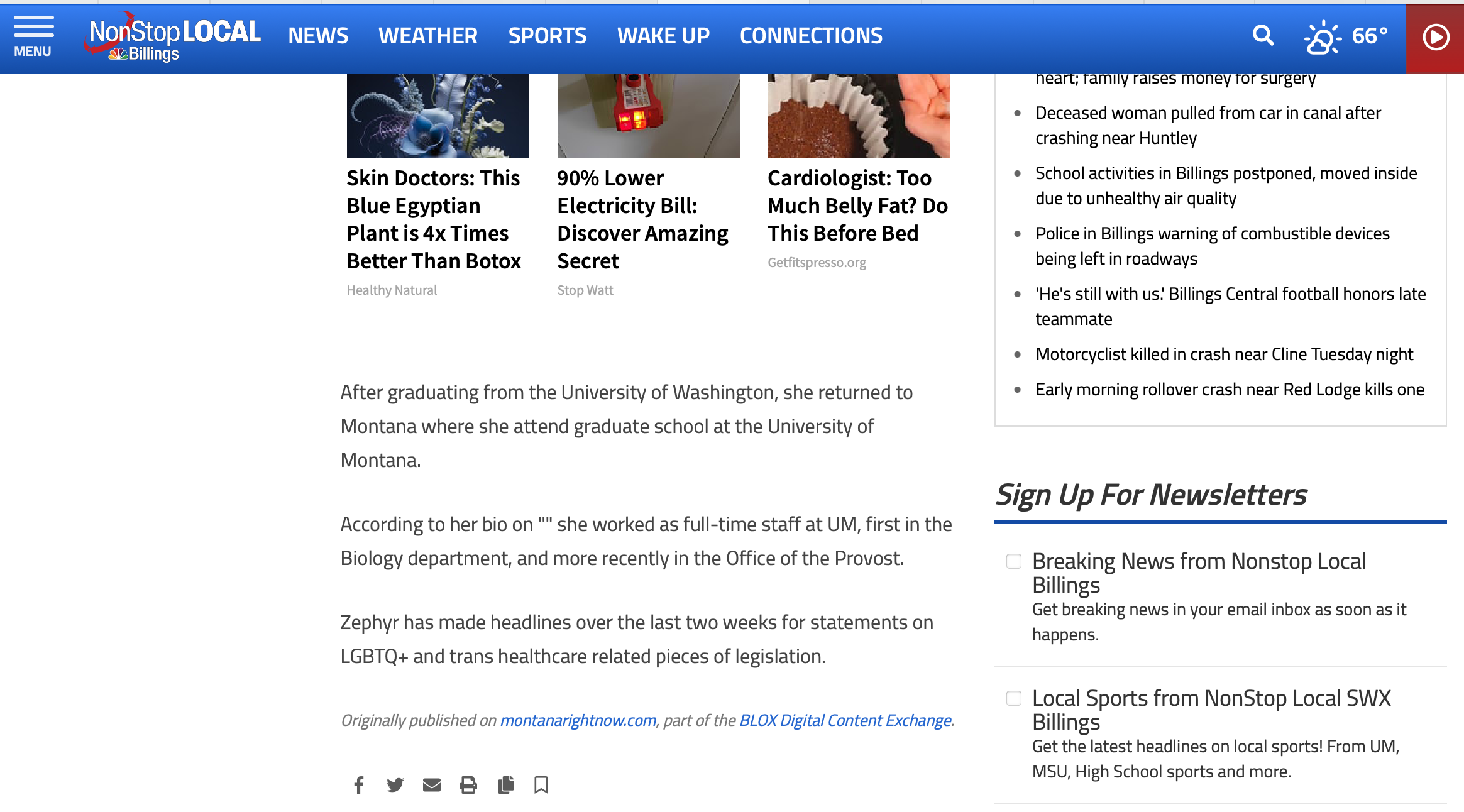Open the NEWS menu

[318, 36]
